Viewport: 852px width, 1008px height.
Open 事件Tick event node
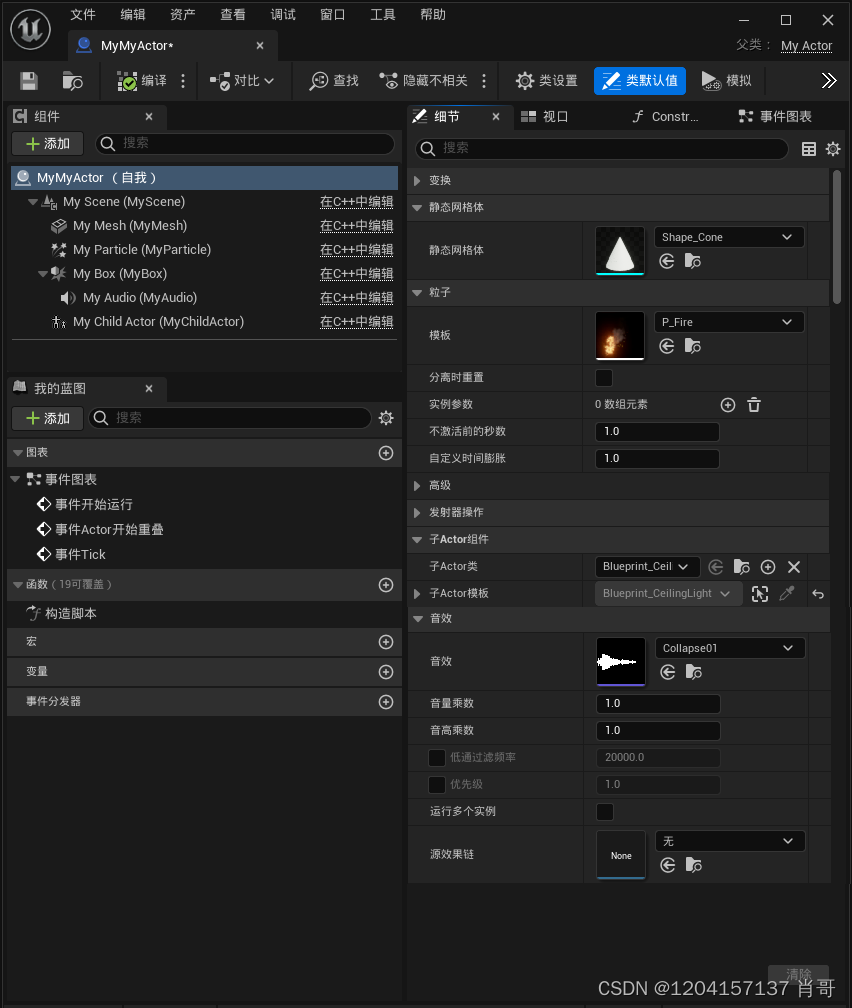point(71,554)
